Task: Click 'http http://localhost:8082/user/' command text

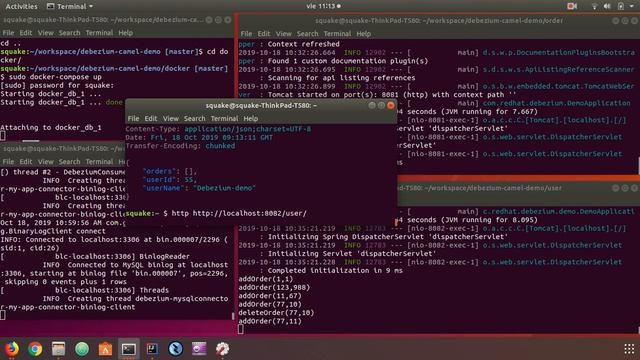Action: [239, 213]
